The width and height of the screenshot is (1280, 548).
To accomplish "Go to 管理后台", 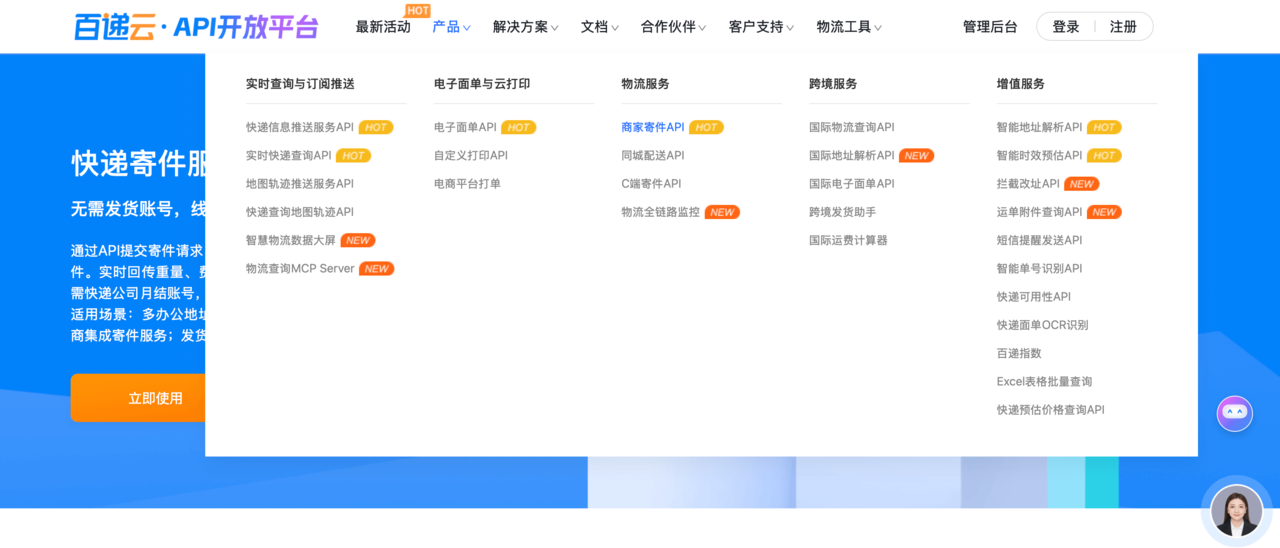I will click(x=989, y=27).
